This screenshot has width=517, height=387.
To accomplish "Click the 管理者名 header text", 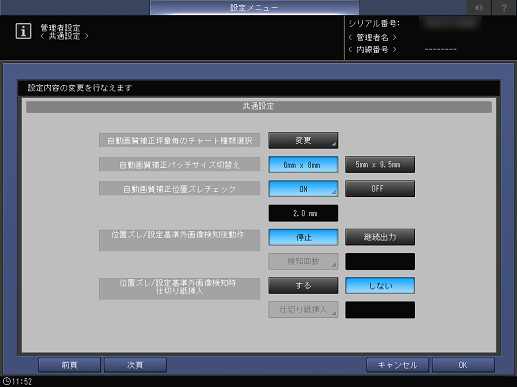I will [372, 37].
